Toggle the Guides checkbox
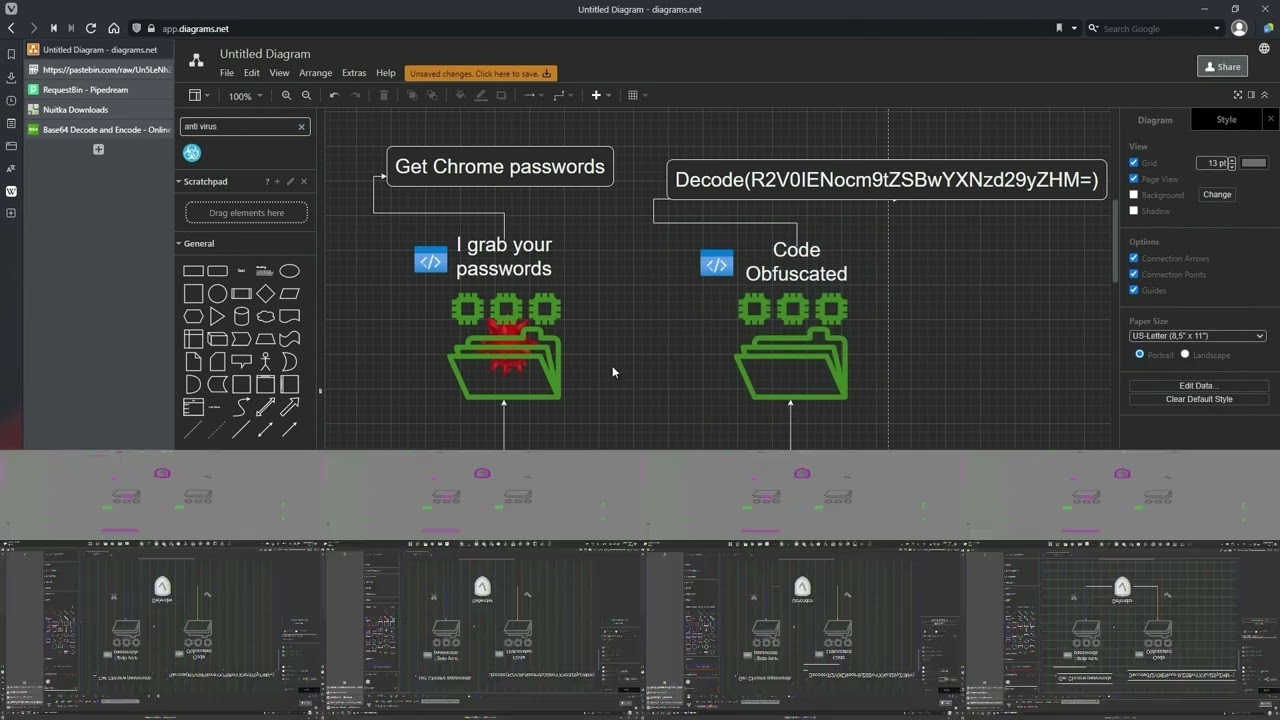 pos(1134,290)
